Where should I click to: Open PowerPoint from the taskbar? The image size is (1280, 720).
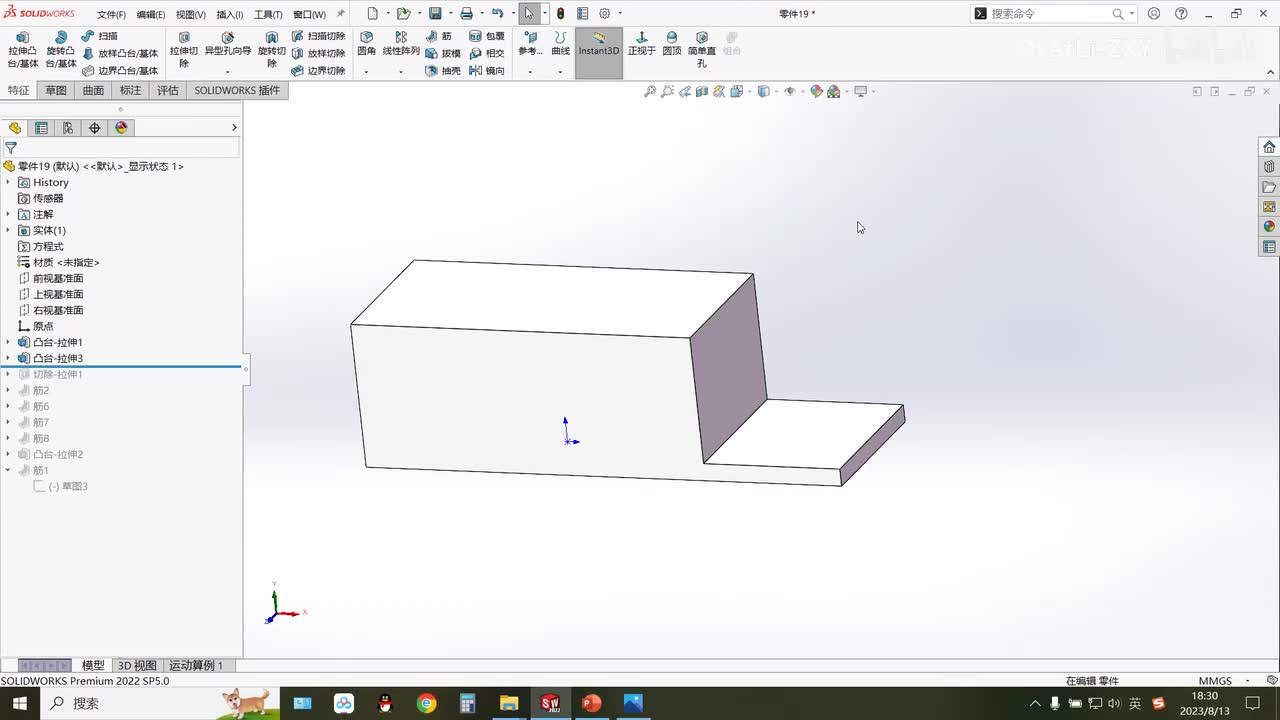click(x=591, y=703)
